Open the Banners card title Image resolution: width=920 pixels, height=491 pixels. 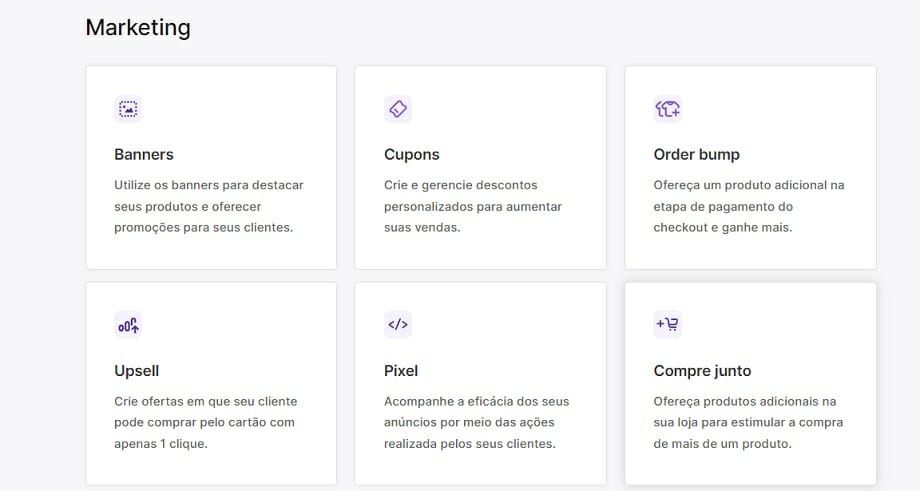(144, 155)
